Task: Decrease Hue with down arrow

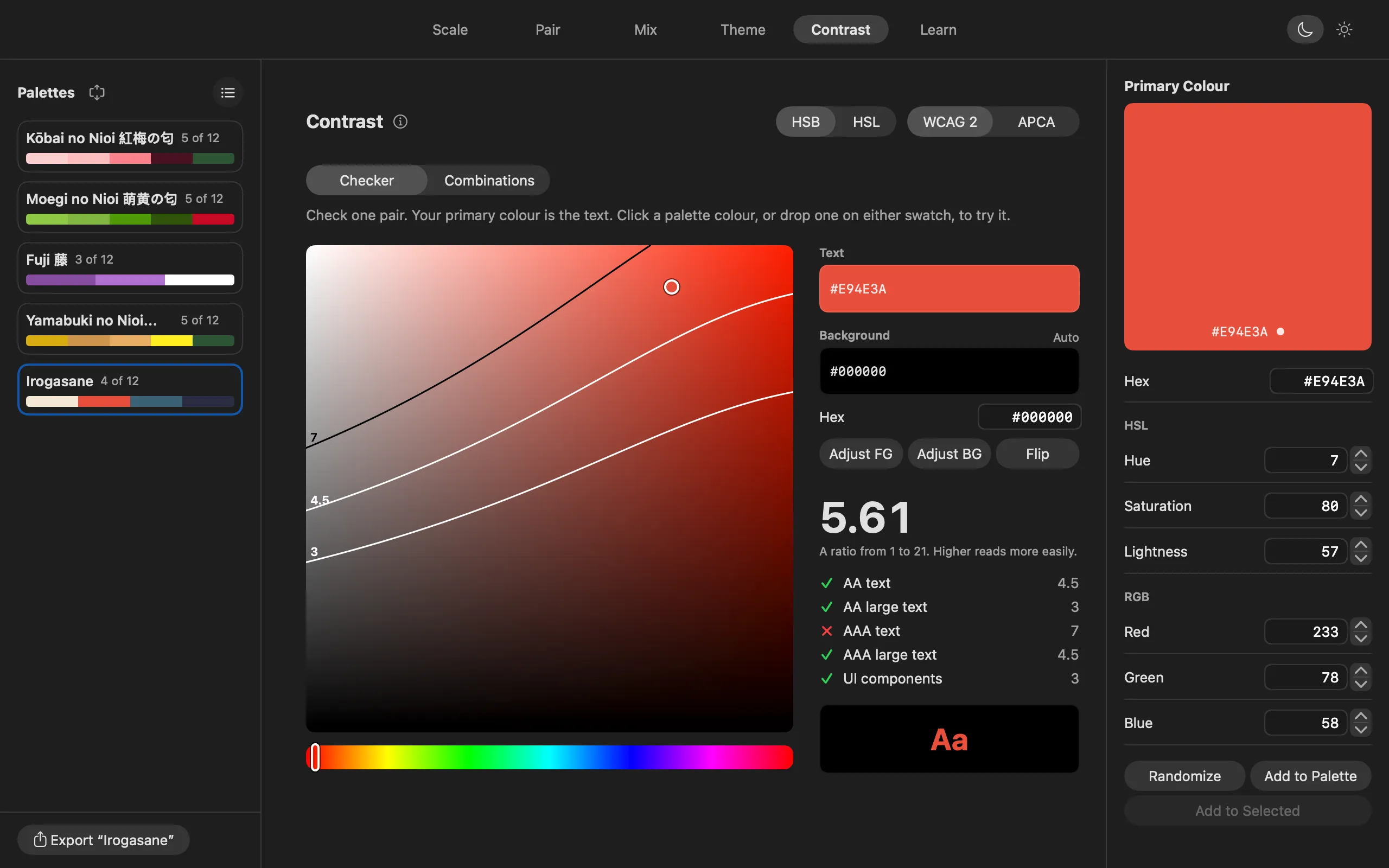Action: pyautogui.click(x=1360, y=467)
